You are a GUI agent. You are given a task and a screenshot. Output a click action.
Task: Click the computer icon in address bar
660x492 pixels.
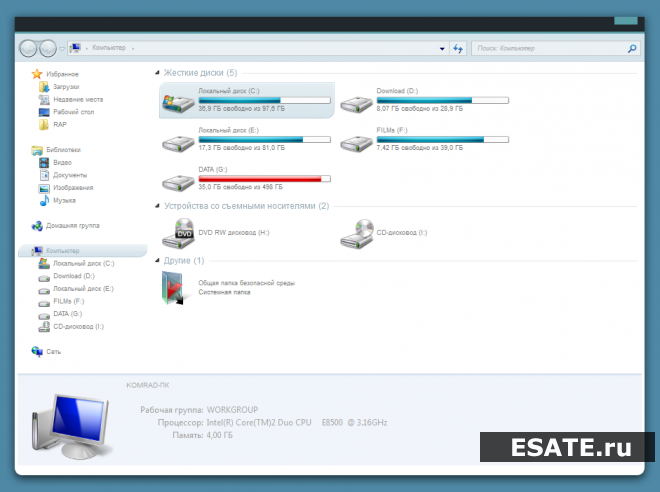[75, 48]
